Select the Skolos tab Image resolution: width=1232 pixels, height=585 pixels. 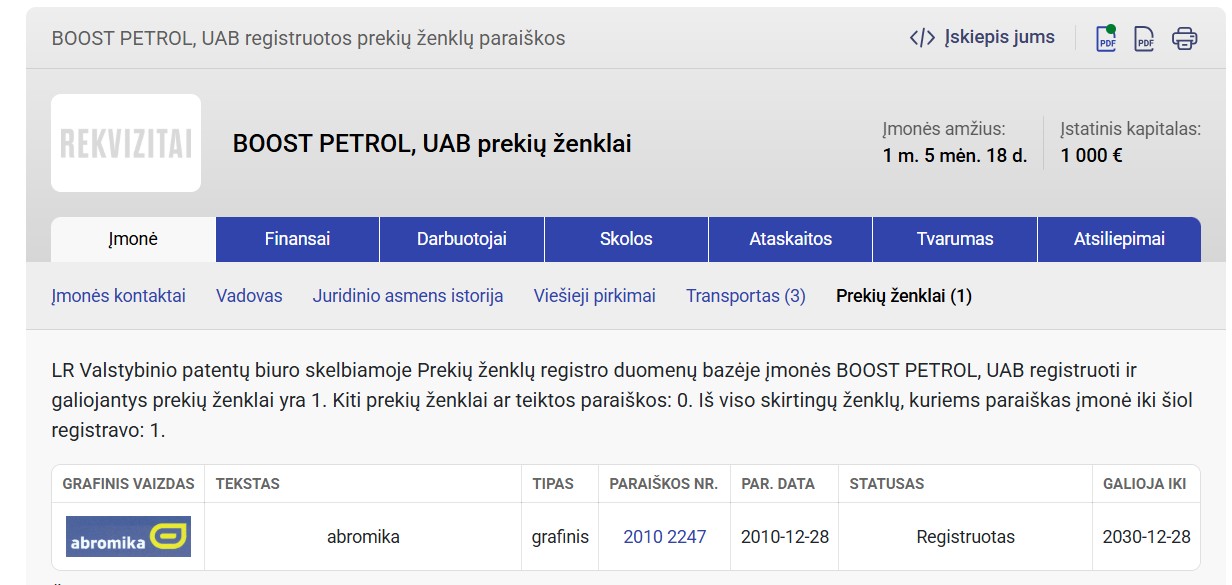[626, 239]
